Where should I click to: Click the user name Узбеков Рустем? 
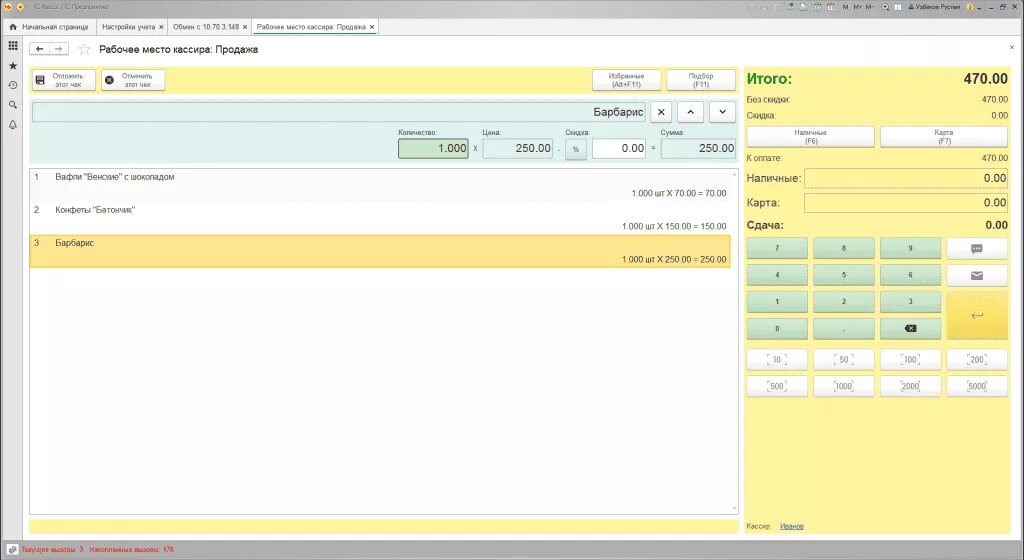point(937,7)
